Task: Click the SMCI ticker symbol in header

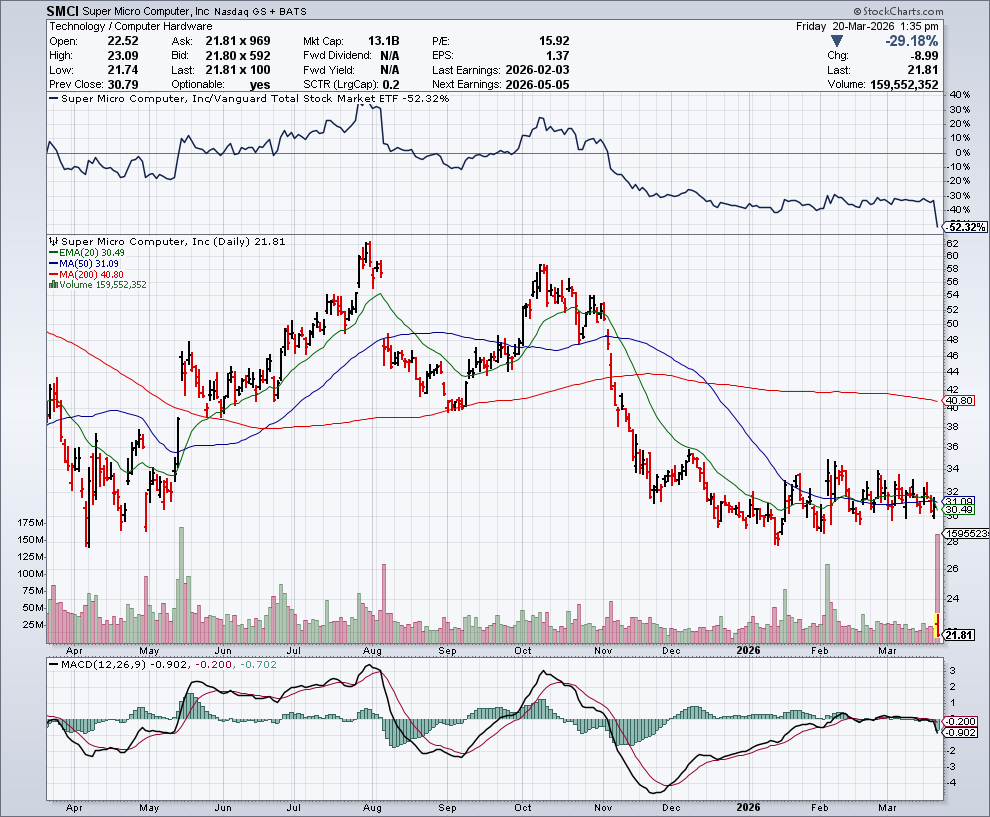Action: (64, 11)
